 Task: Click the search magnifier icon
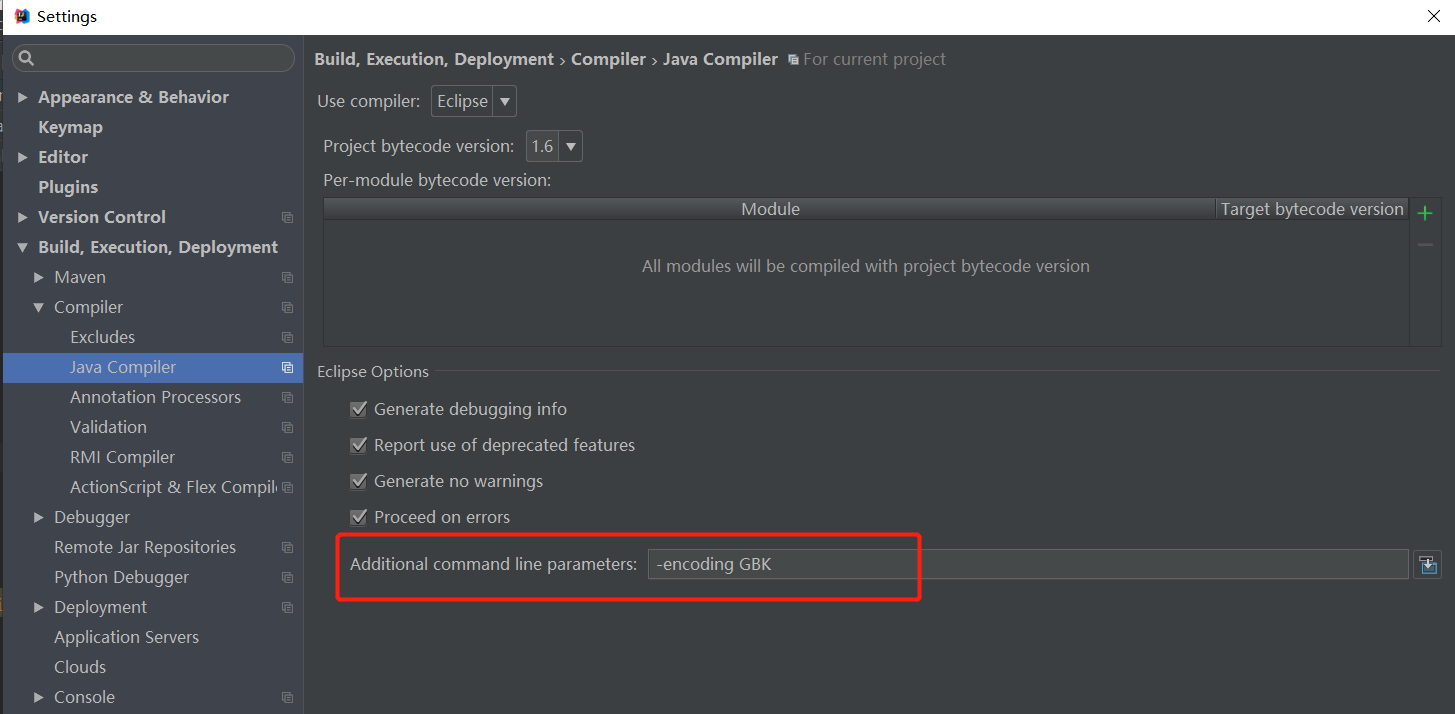(27, 58)
